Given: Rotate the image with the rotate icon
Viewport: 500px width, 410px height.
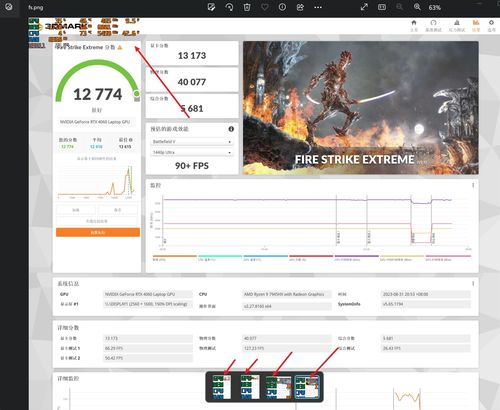Looking at the screenshot, I should (229, 7).
